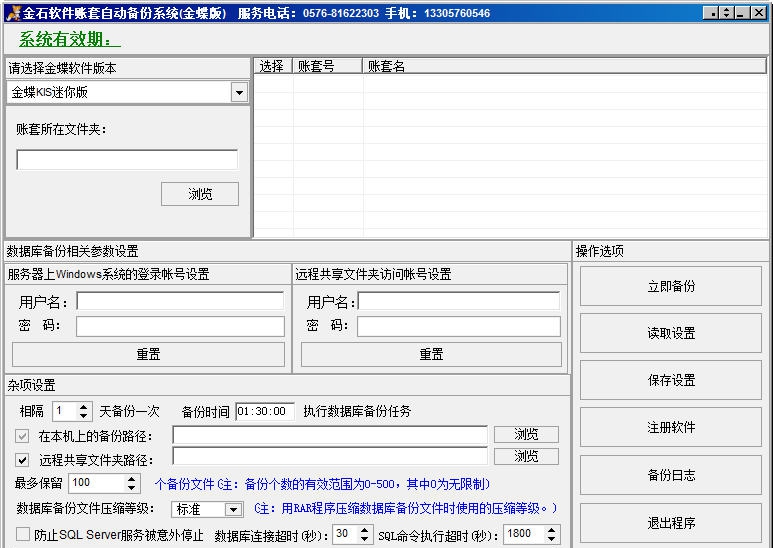Click the up-down arrows title bar button
The image size is (773, 548).
click(x=724, y=13)
